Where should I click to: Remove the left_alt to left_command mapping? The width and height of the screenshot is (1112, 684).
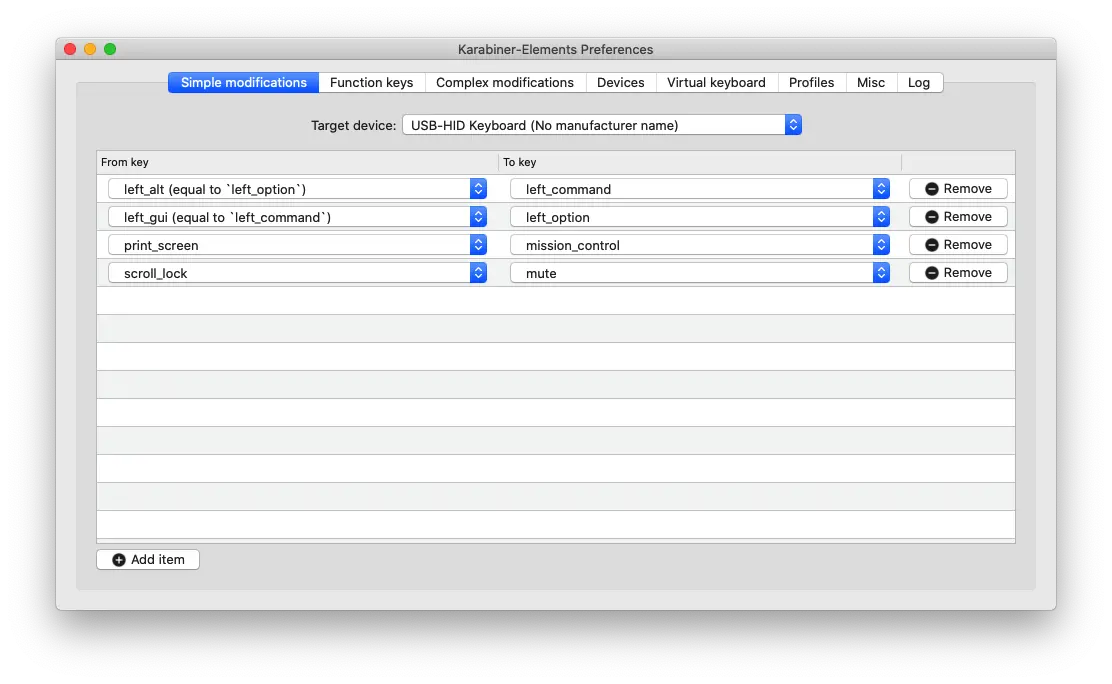(958, 189)
